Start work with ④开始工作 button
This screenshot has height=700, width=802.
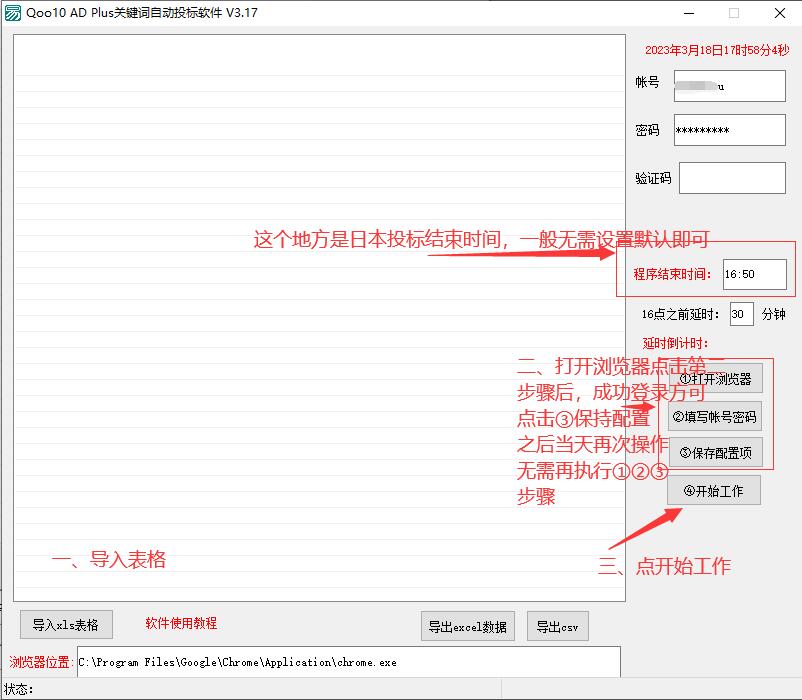coord(714,490)
